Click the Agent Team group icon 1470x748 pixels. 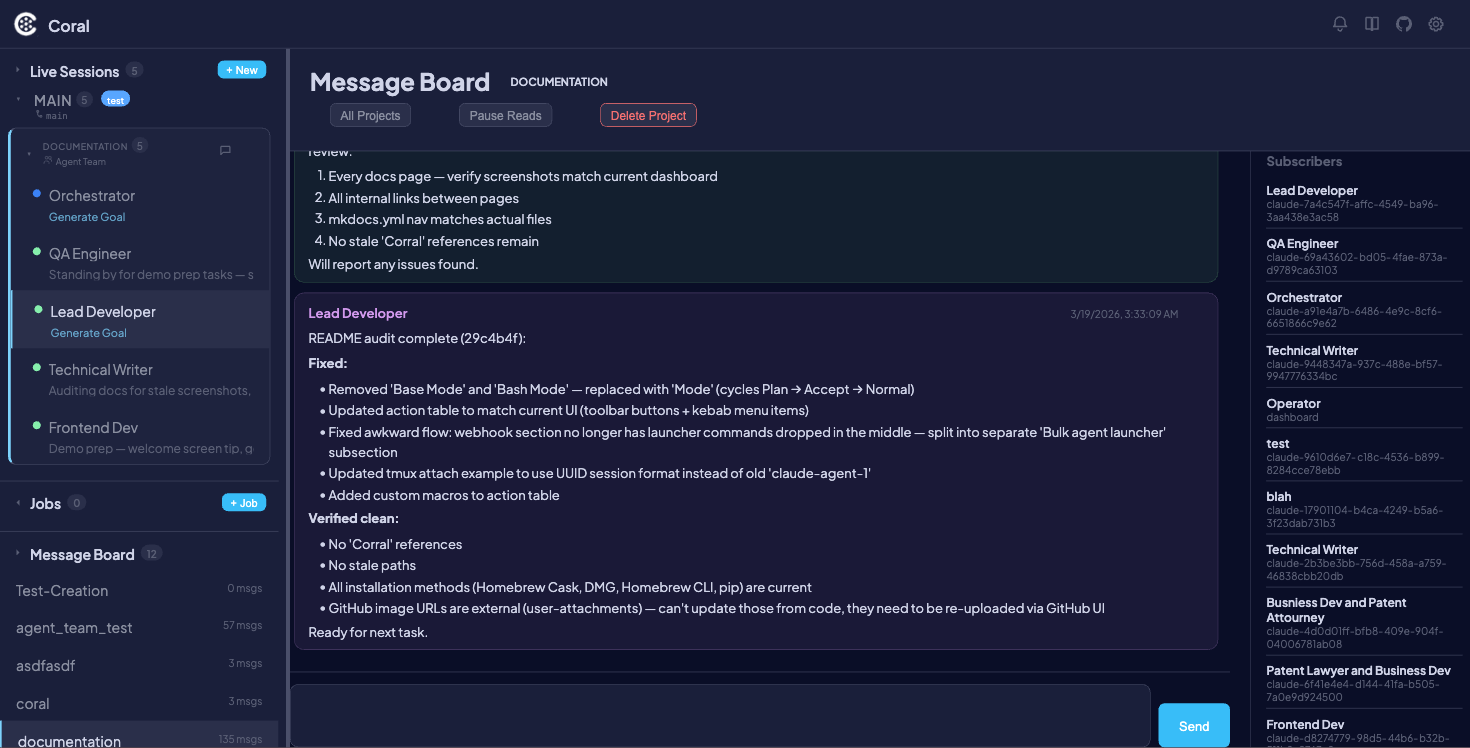click(48, 160)
